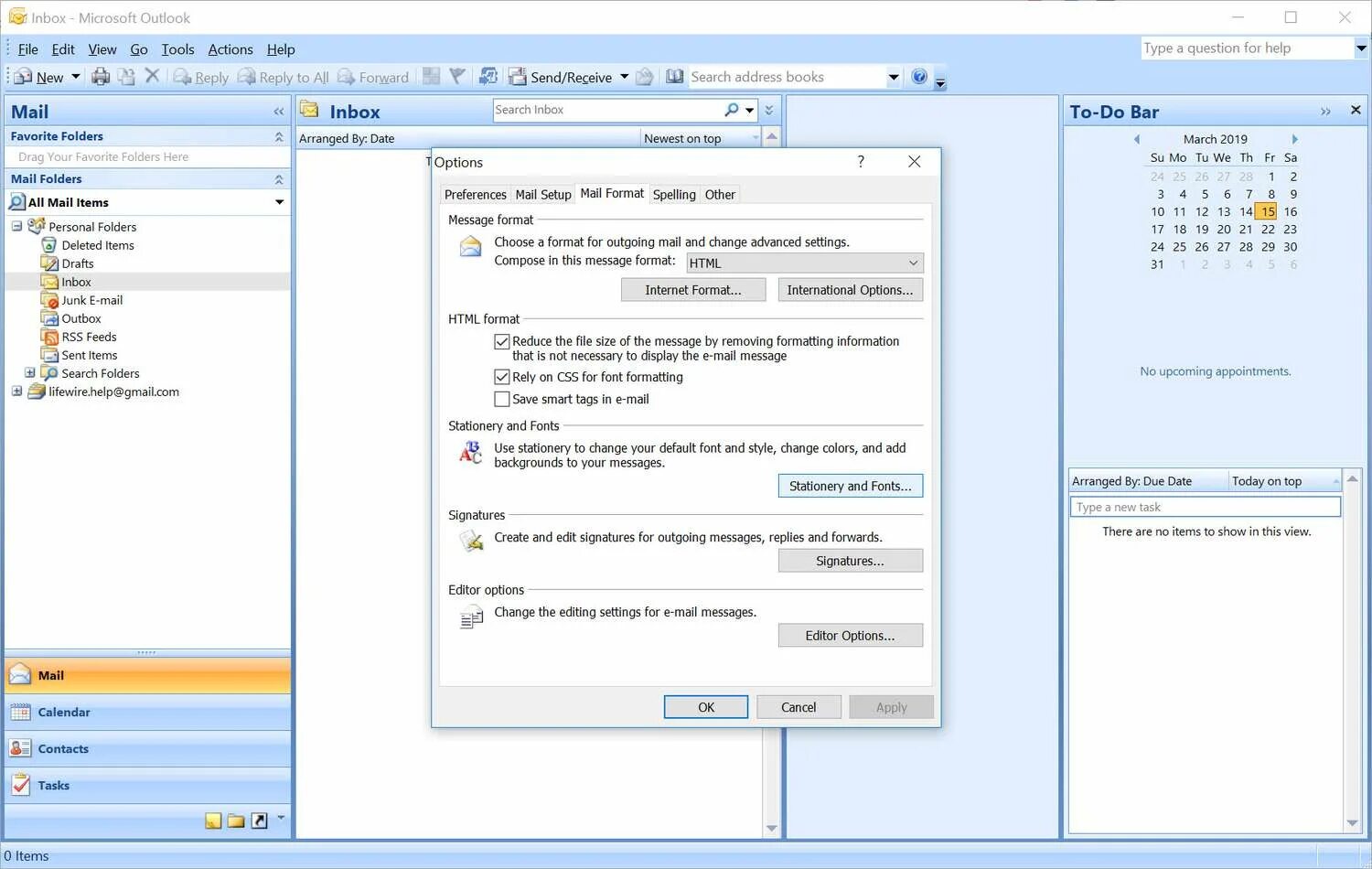Viewport: 1372px width, 869px height.
Task: Open the File menu
Action: (x=28, y=49)
